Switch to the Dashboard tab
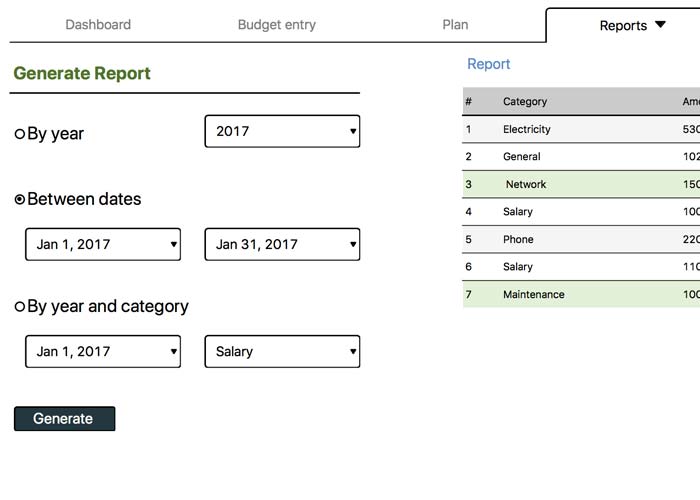 click(x=98, y=25)
